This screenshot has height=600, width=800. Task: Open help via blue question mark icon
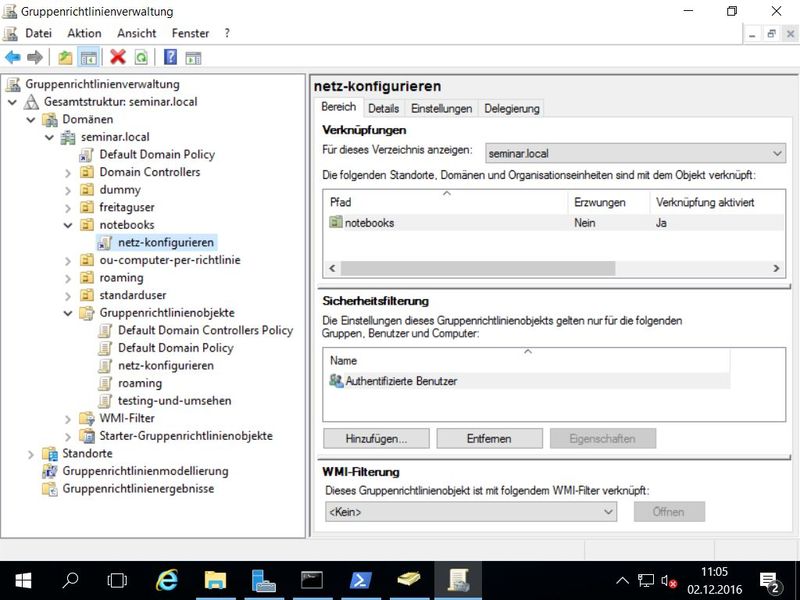[170, 58]
